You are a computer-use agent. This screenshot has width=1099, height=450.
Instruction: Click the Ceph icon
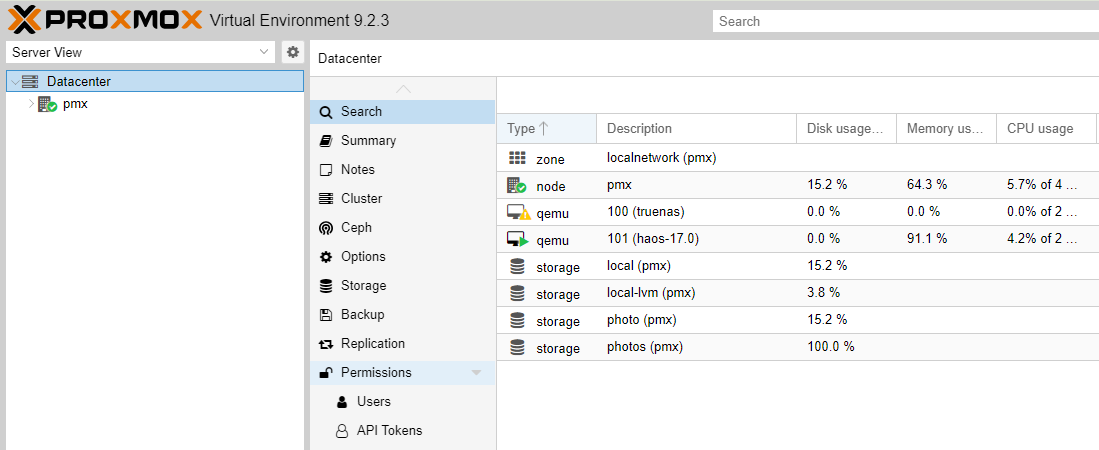pos(326,228)
